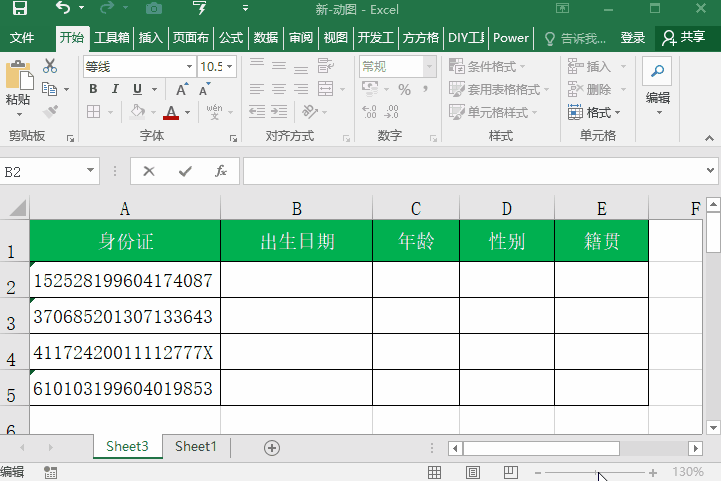This screenshot has height=481, width=721.
Task: Apply the fill color bucket
Action: coord(137,112)
